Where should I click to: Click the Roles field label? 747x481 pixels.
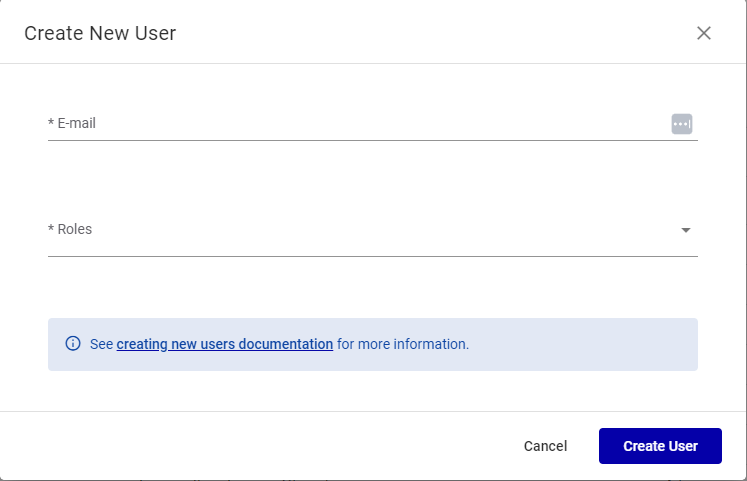tap(75, 230)
